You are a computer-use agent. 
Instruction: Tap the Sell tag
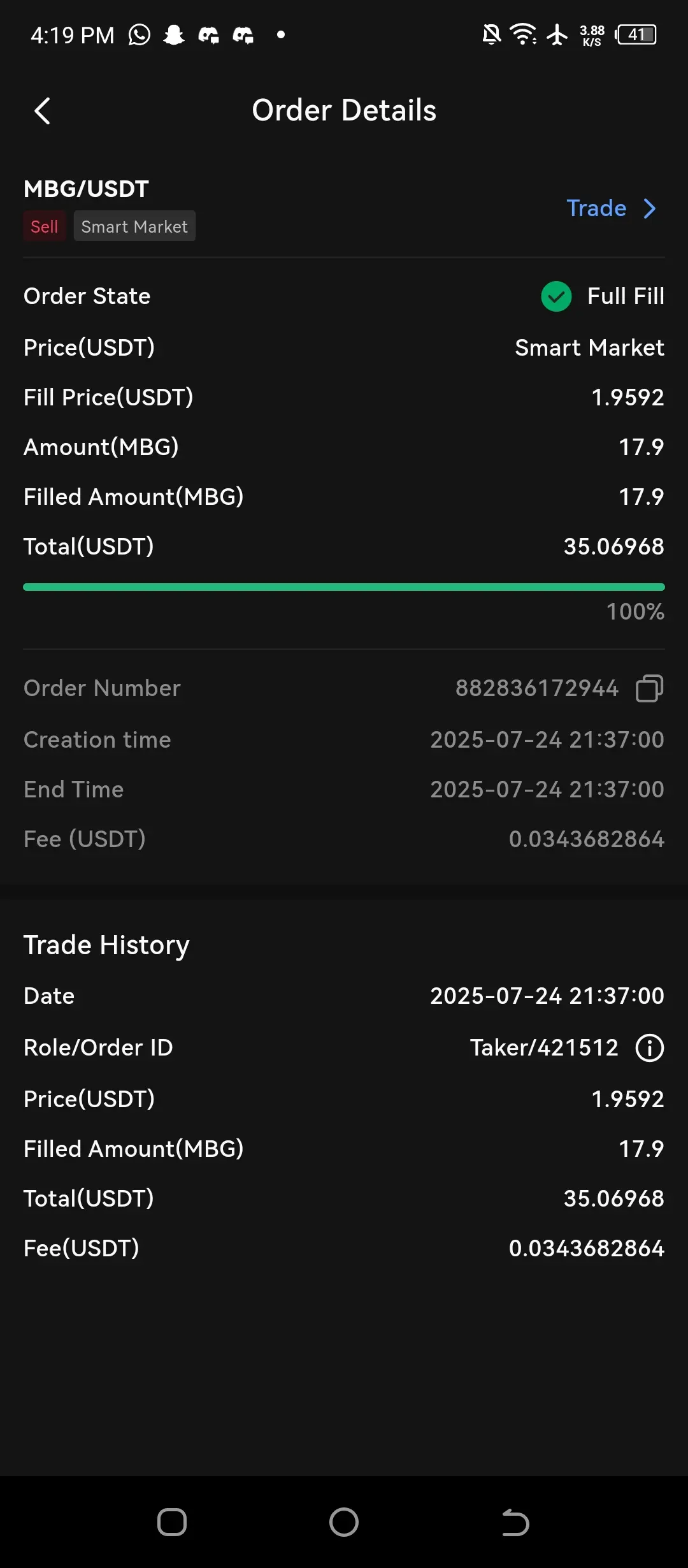(x=45, y=226)
